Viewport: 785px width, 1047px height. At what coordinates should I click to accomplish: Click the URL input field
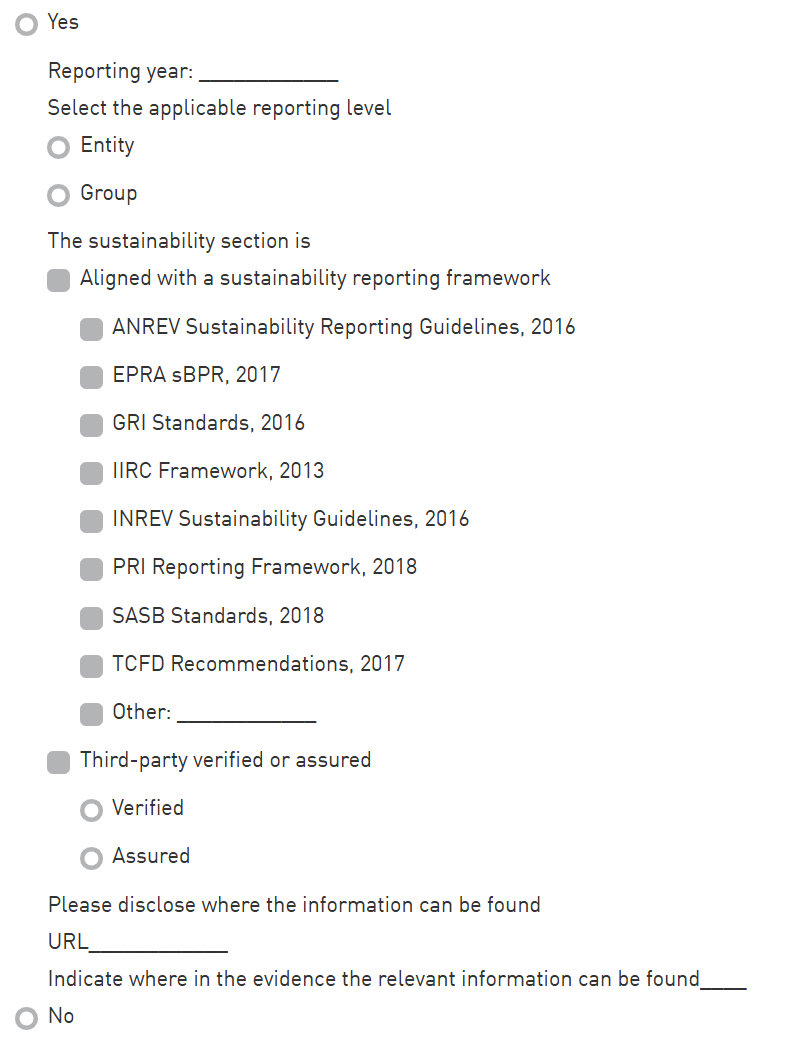[x=158, y=943]
